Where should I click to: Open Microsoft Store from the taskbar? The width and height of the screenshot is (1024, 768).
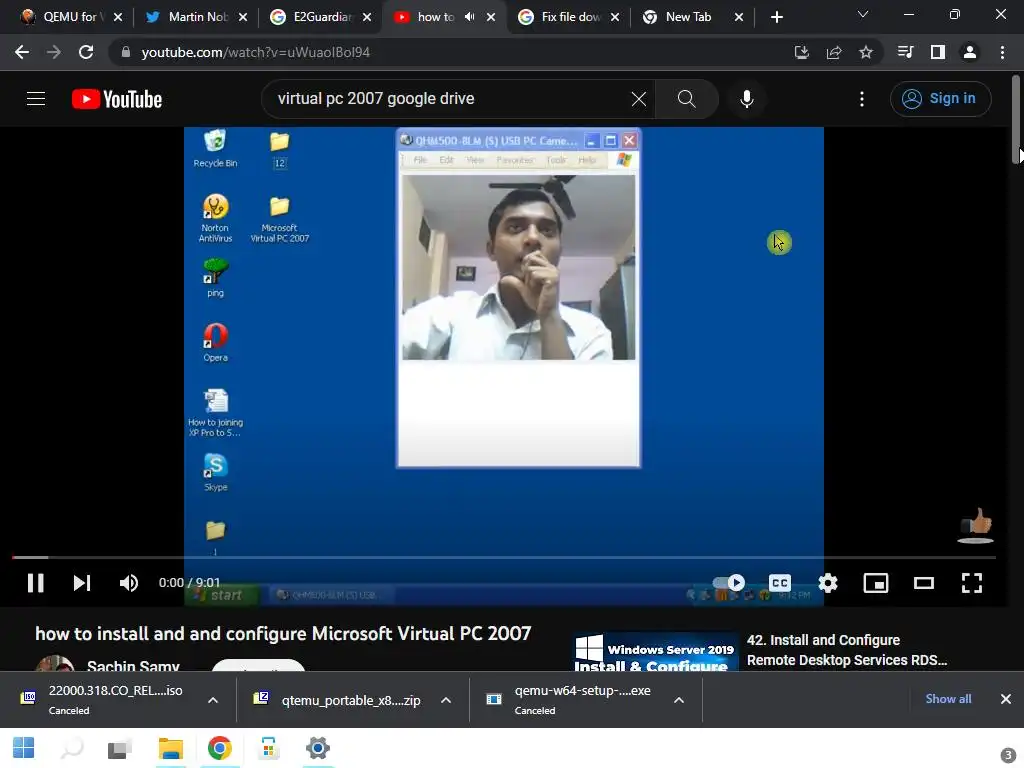[x=268, y=748]
